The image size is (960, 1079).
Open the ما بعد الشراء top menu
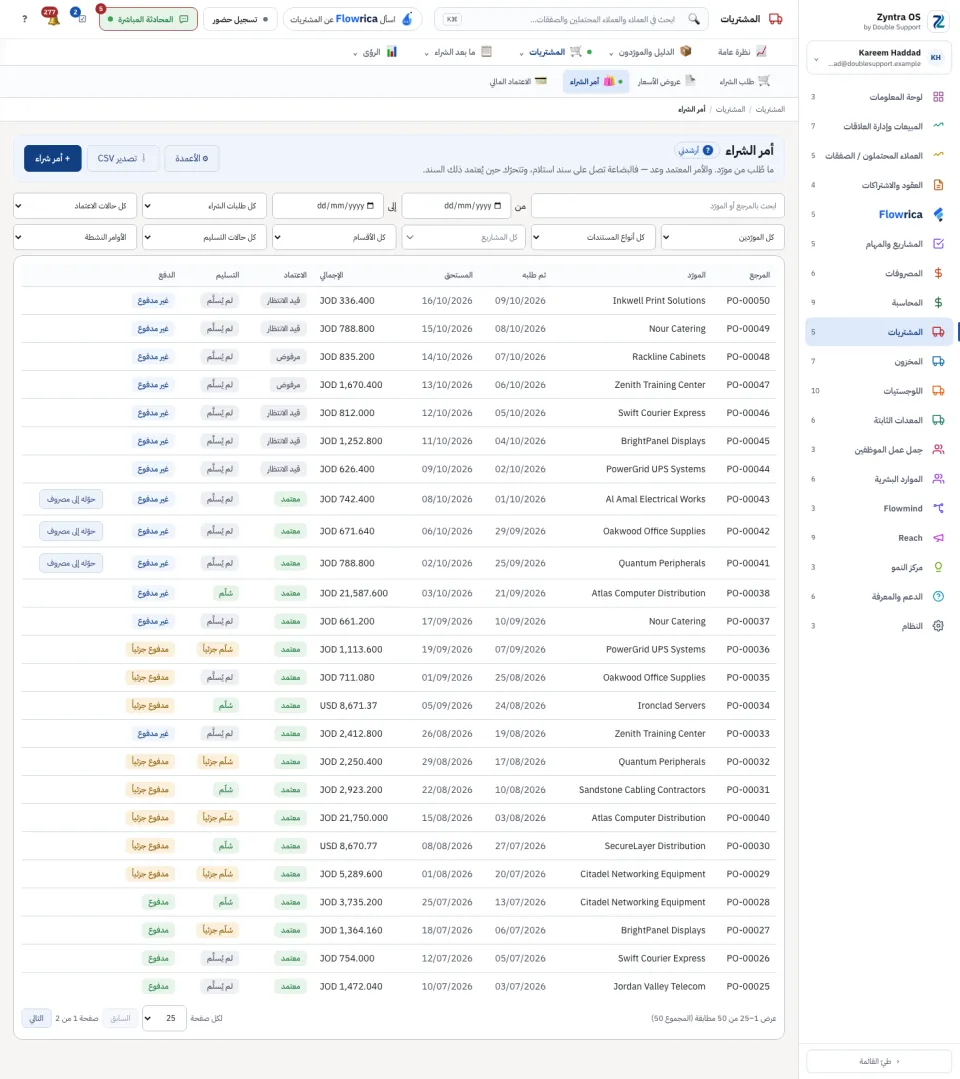[458, 52]
